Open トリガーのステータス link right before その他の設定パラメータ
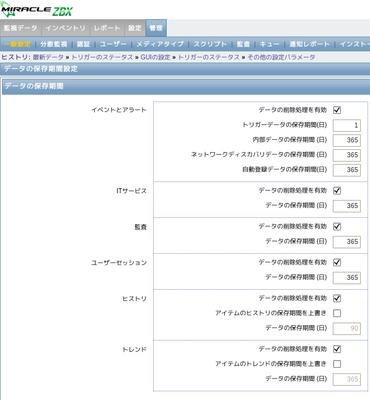 click(209, 57)
